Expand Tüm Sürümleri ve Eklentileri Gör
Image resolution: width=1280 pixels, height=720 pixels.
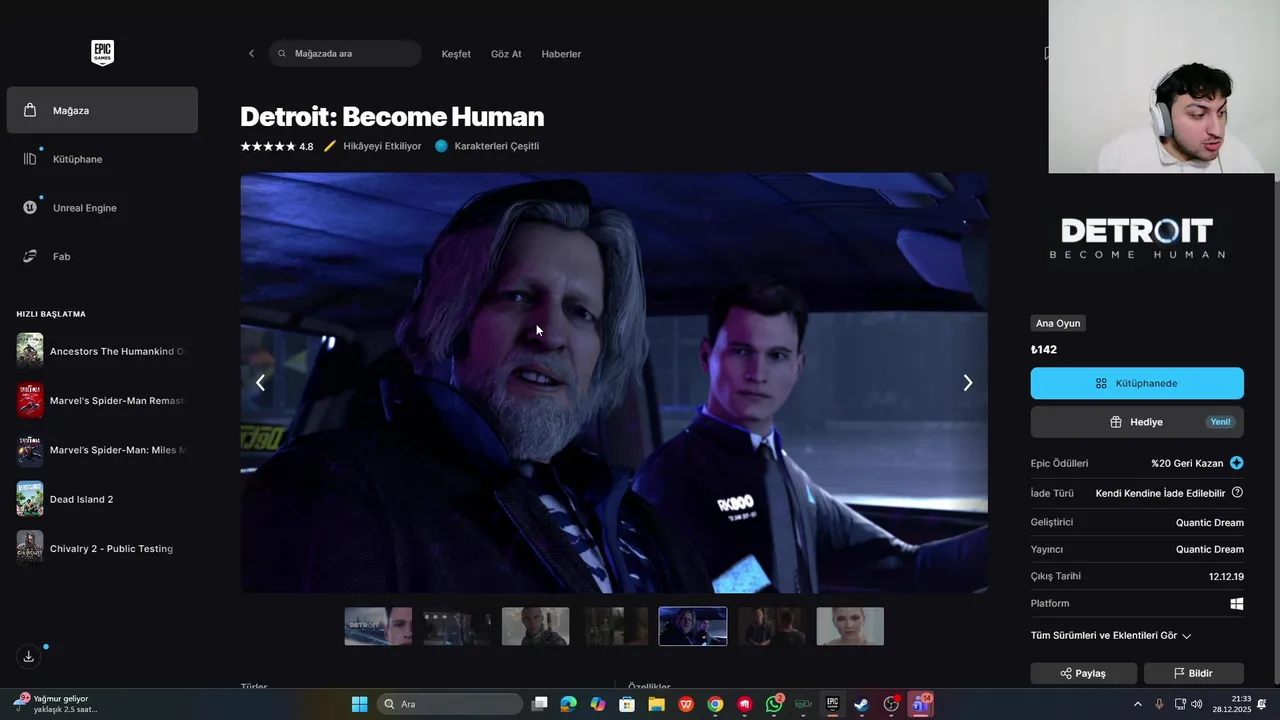[1111, 636]
